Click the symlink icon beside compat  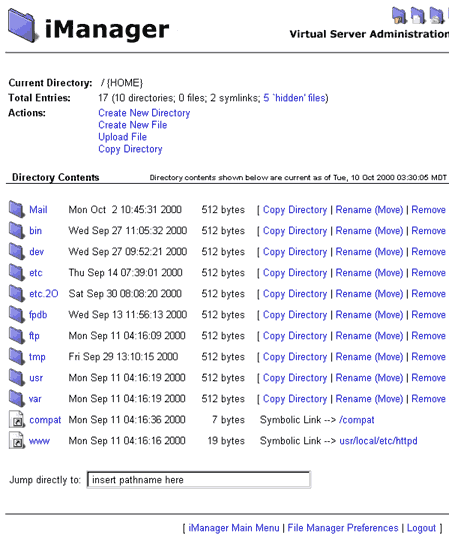click(17, 419)
